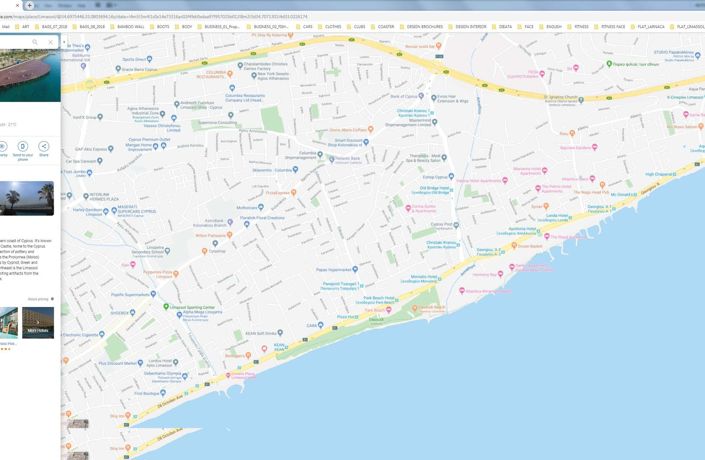Screen dimensions: 705x460
Task: Open the DESIGN INTERIOR bookmark folder
Action: (x=468, y=27)
